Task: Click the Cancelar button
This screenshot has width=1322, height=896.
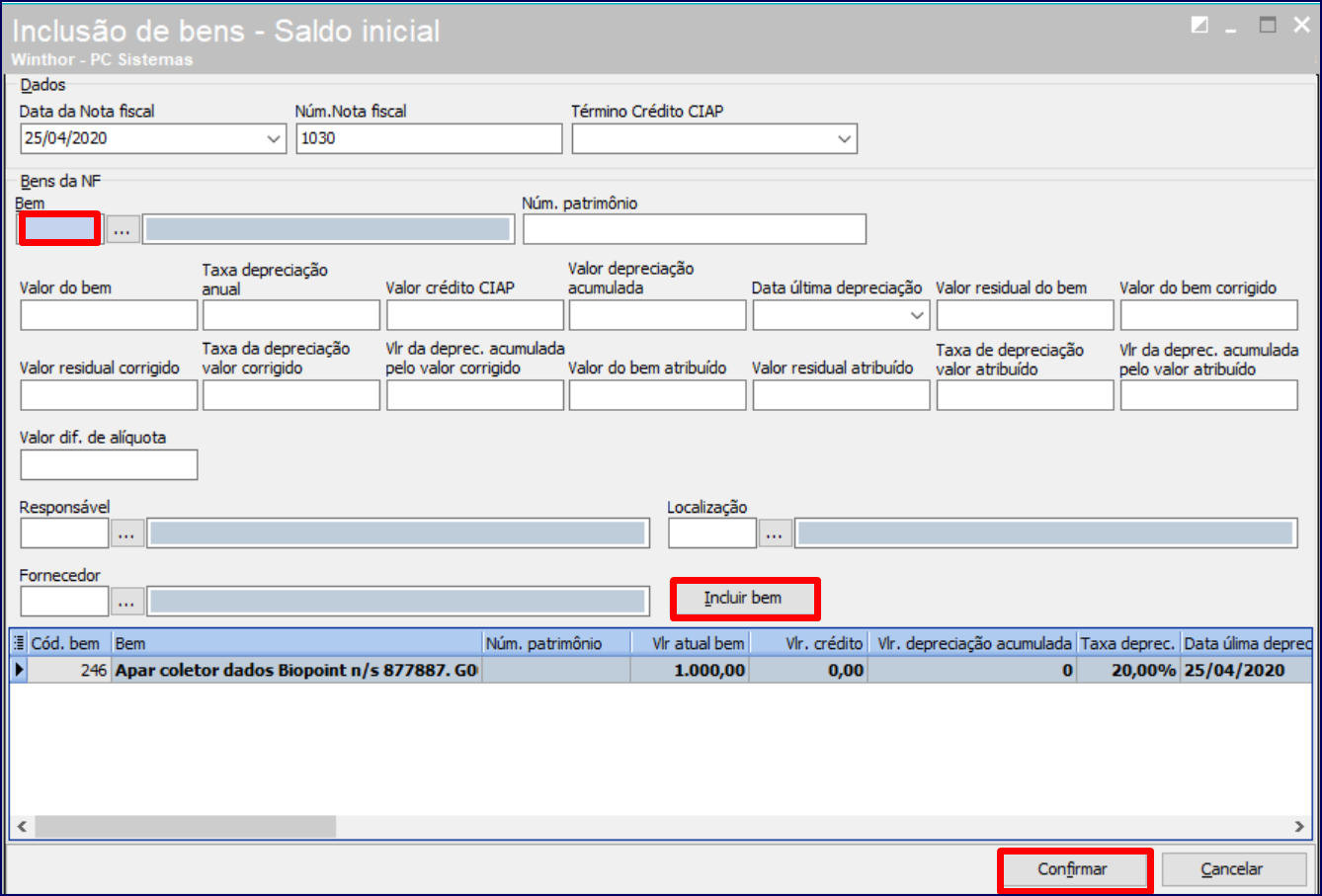Action: 1232,869
